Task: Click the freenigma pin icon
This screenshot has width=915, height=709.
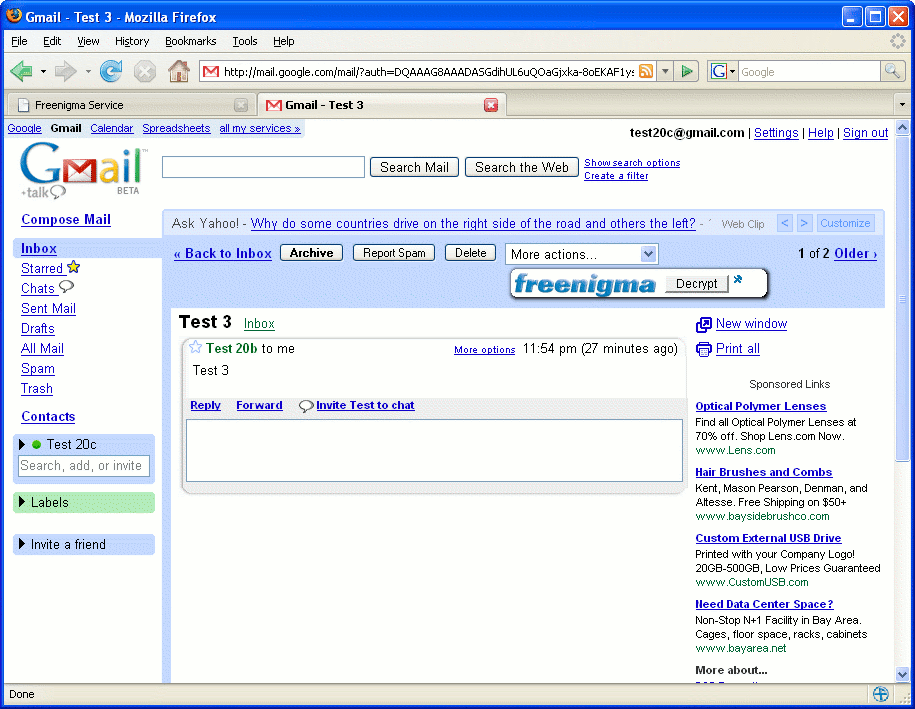Action: click(x=738, y=279)
